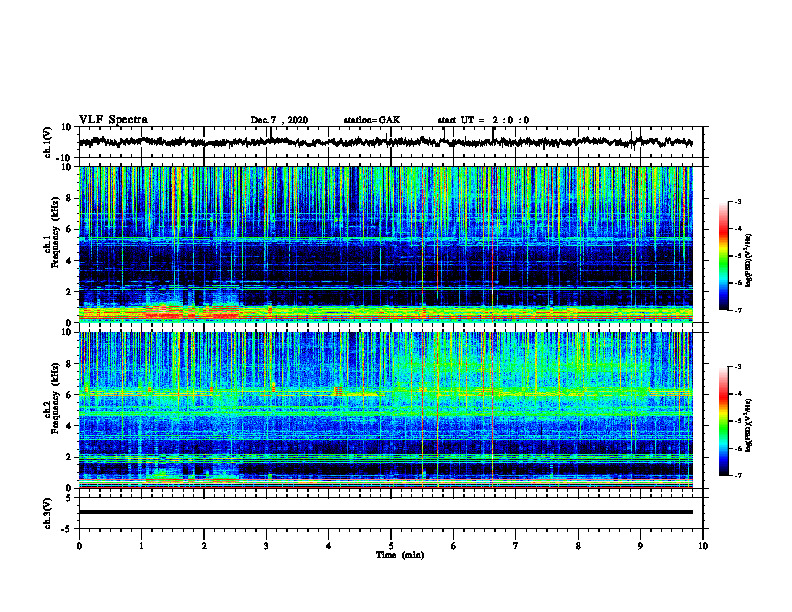Click the "-5" tick on ch.3(V) axis
Screen dimensions: 792x612
68,529
